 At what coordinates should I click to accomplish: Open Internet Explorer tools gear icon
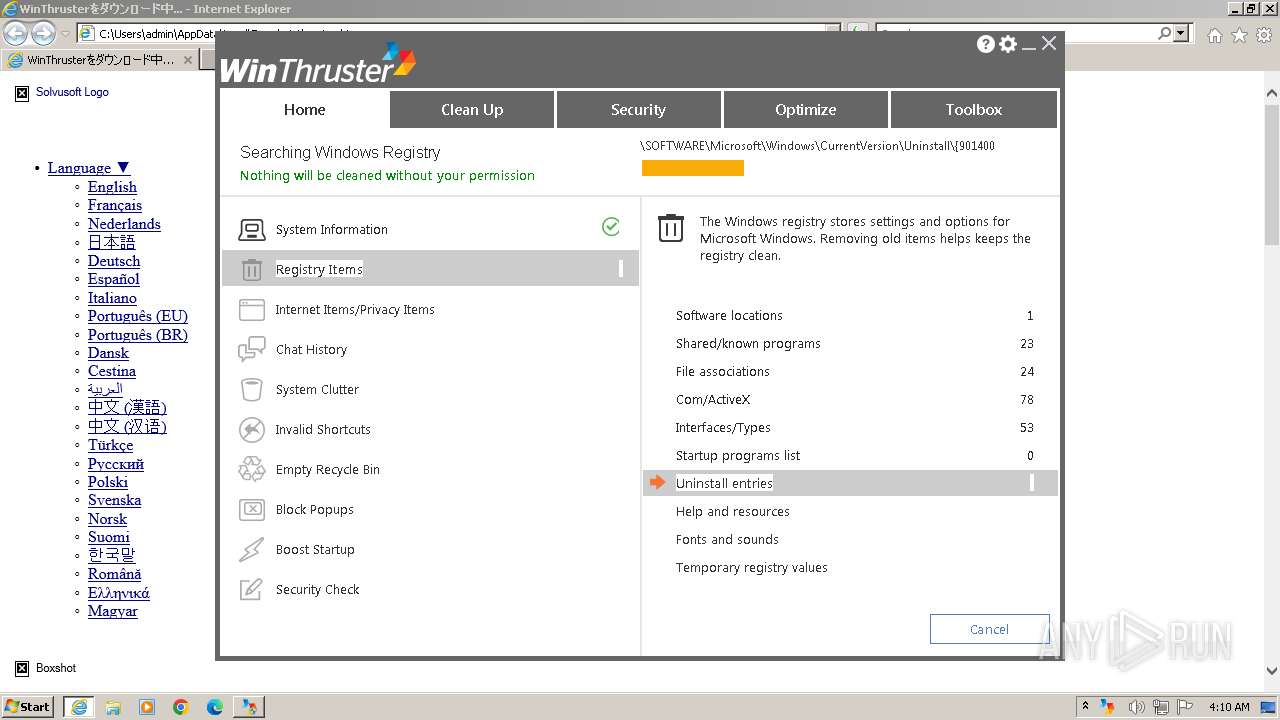click(x=1264, y=35)
